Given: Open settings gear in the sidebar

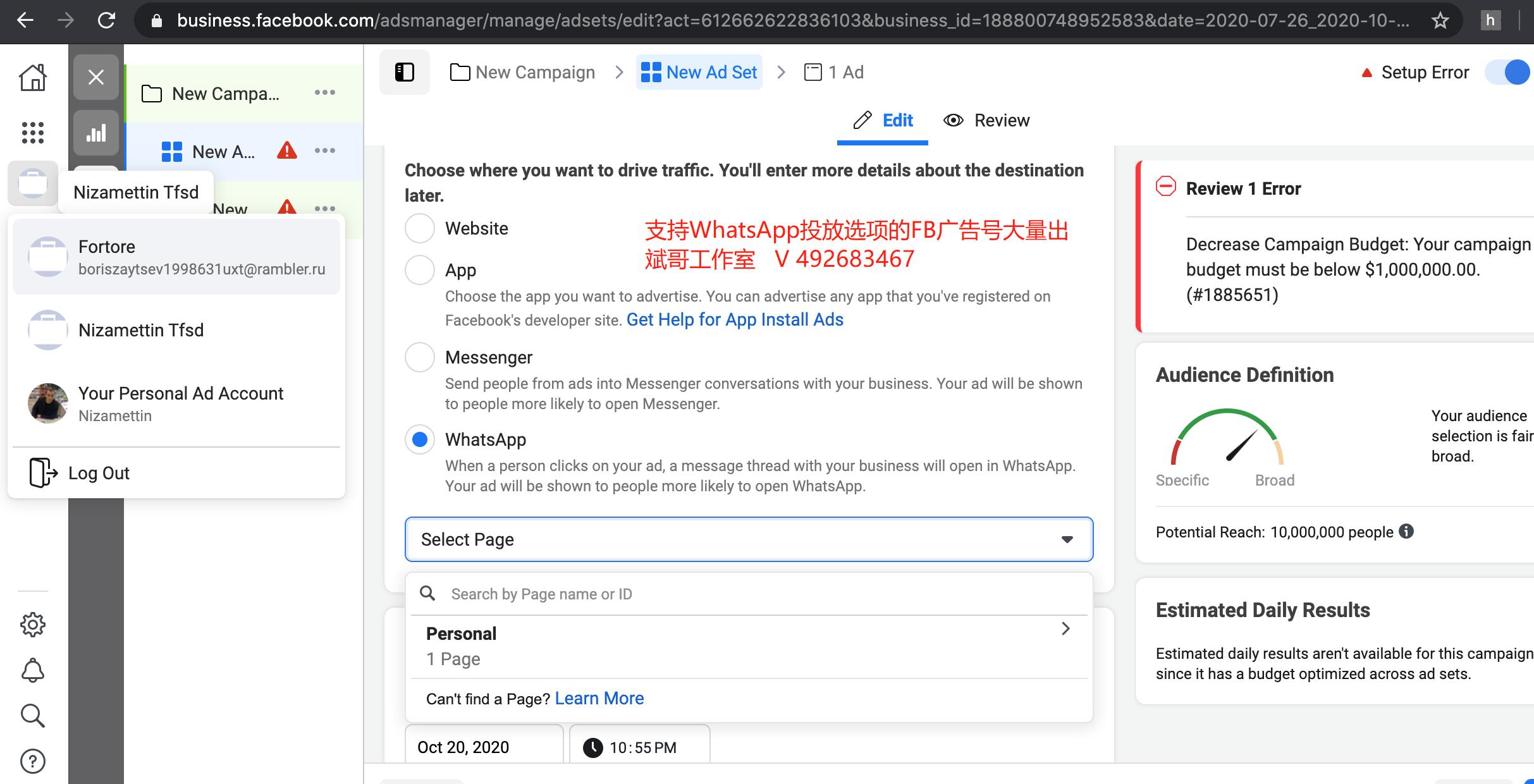Looking at the screenshot, I should [x=33, y=625].
